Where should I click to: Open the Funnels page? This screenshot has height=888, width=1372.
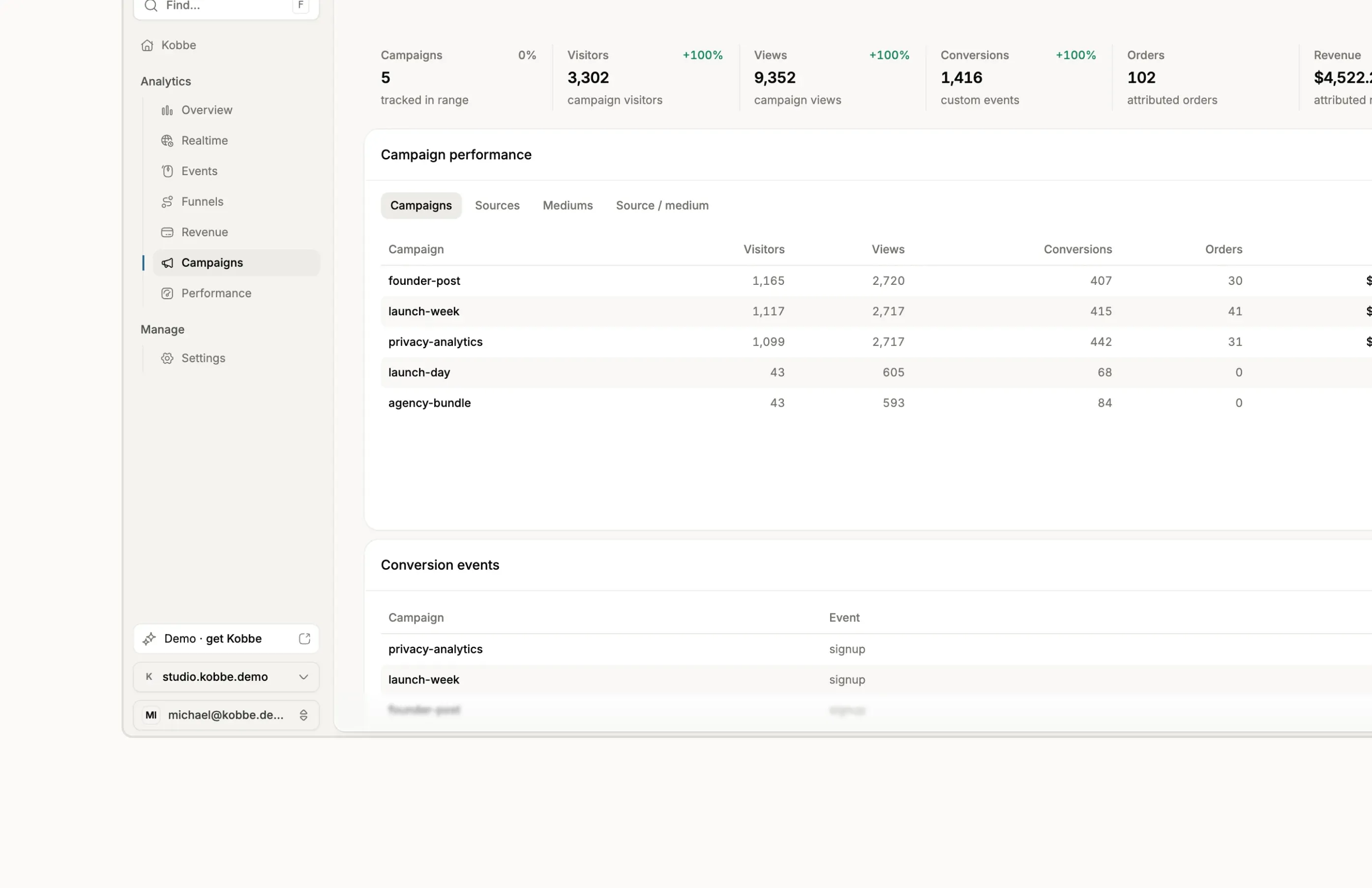pos(236,202)
